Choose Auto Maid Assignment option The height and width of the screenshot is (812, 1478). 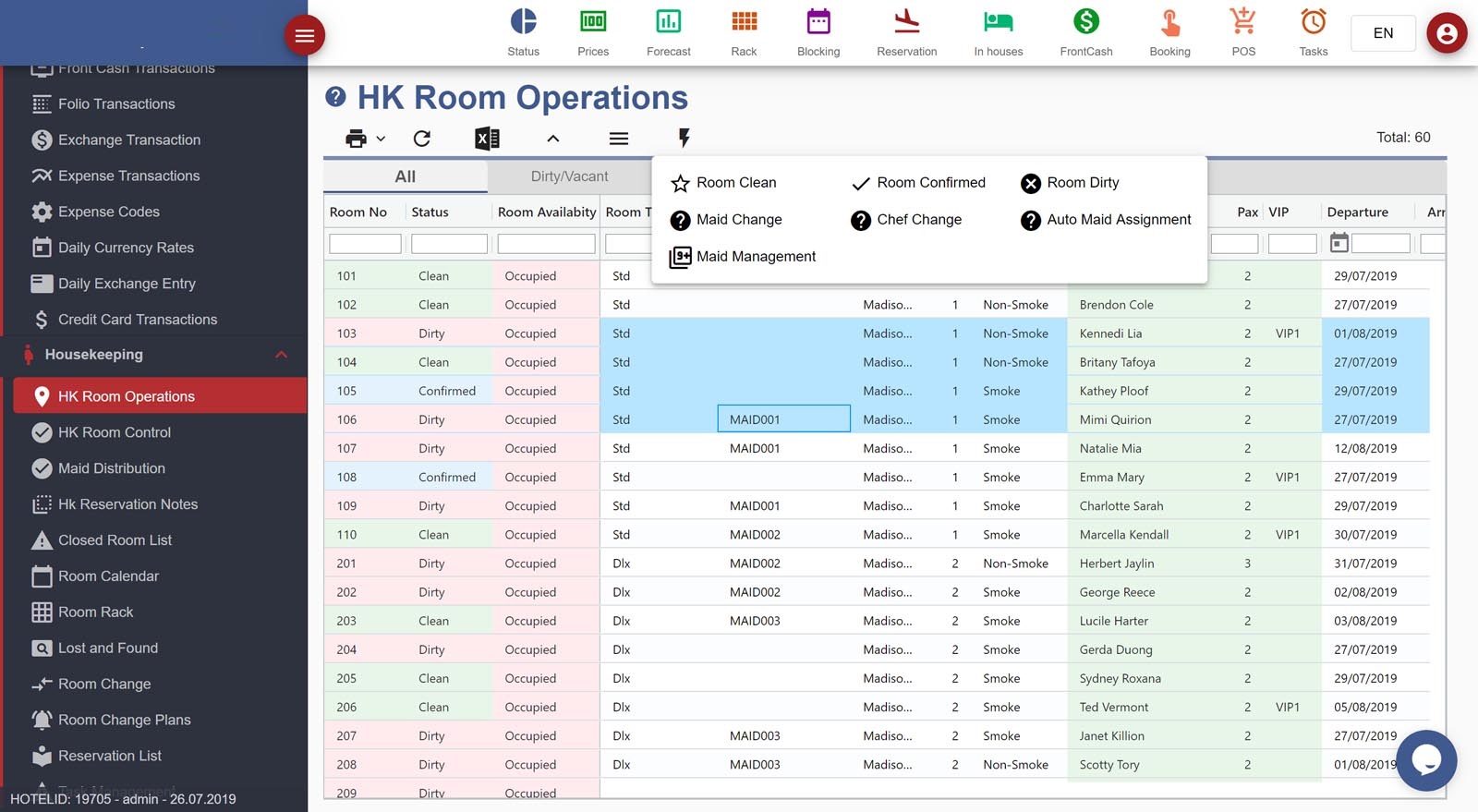tap(1106, 220)
